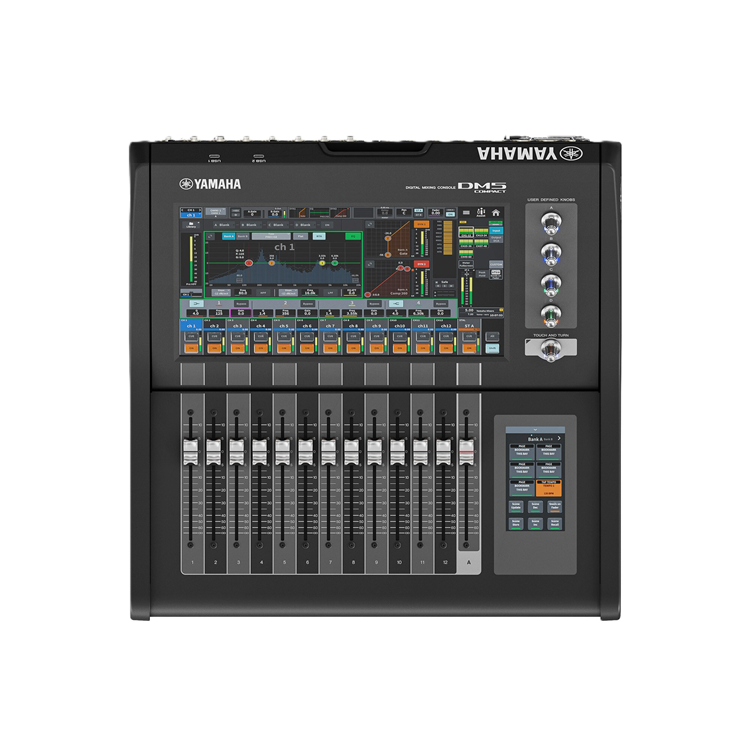Image resolution: width=750 pixels, height=750 pixels.
Task: Expand the Comp dynamics graph via its icon
Action: (370, 264)
